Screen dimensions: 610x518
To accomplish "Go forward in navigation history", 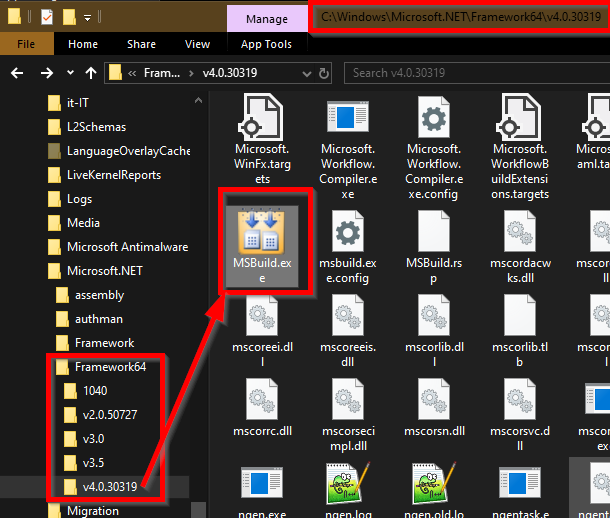I will pos(47,73).
